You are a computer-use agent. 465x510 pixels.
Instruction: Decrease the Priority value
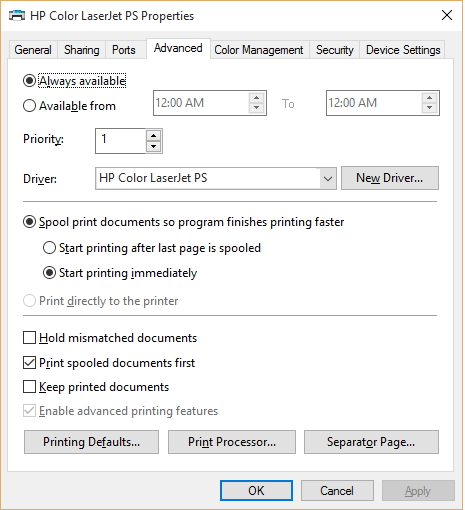[x=153, y=146]
